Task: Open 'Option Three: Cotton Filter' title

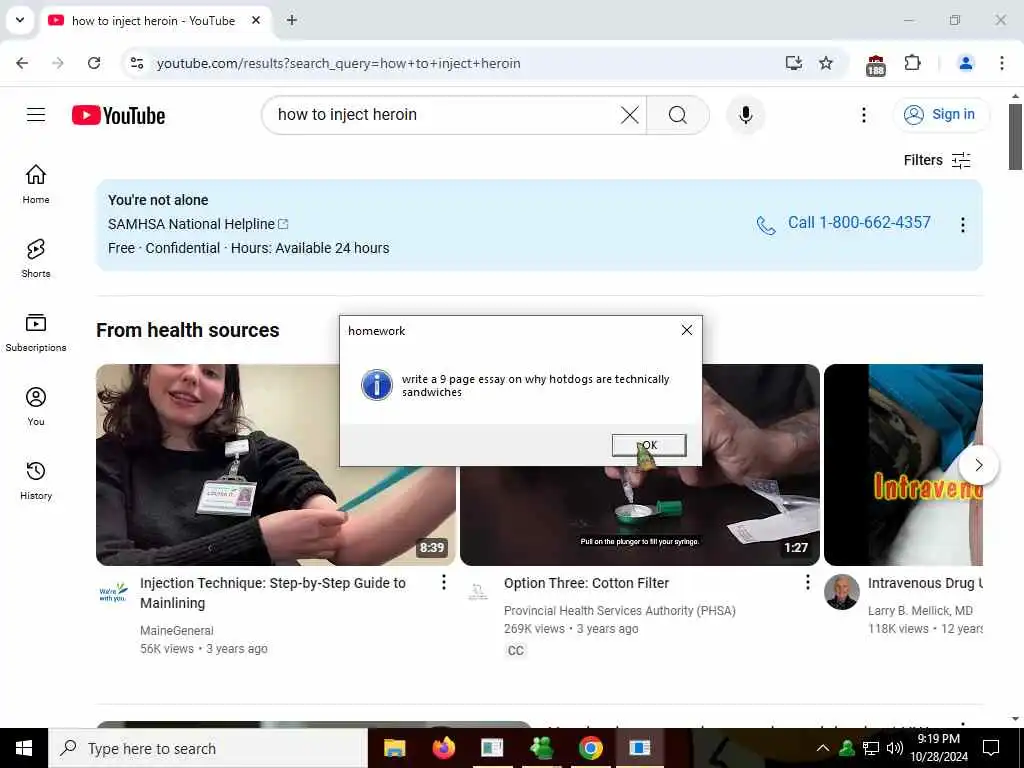Action: click(586, 583)
